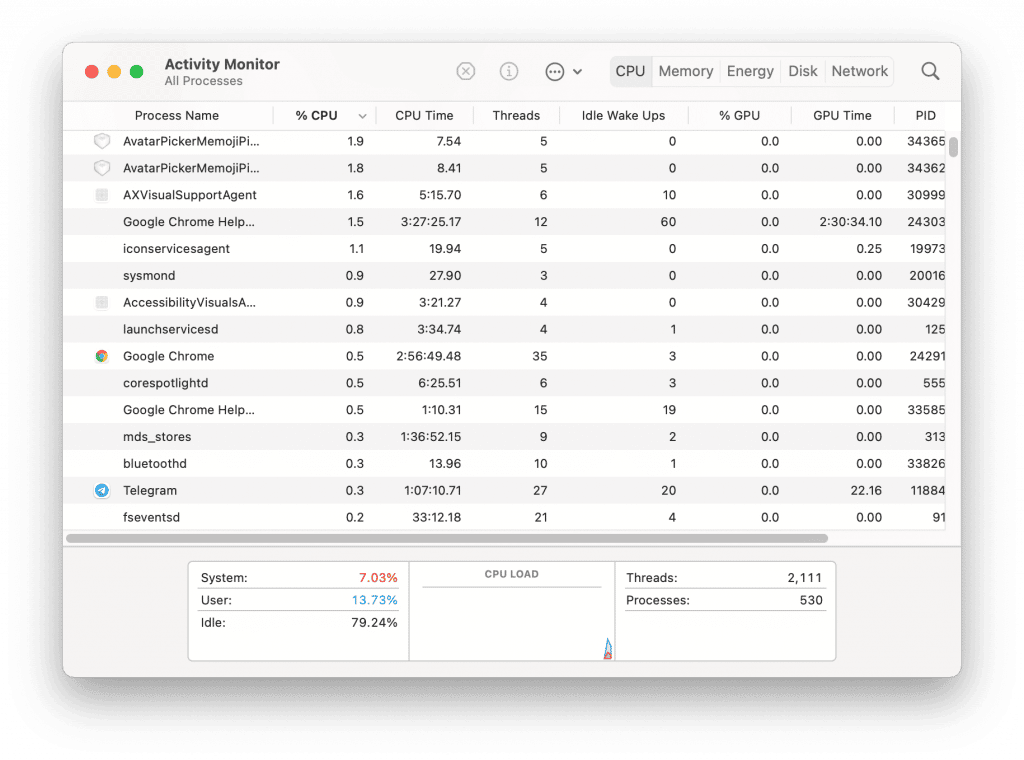Click the Processes count 530
This screenshot has height=760, width=1024.
pos(811,599)
